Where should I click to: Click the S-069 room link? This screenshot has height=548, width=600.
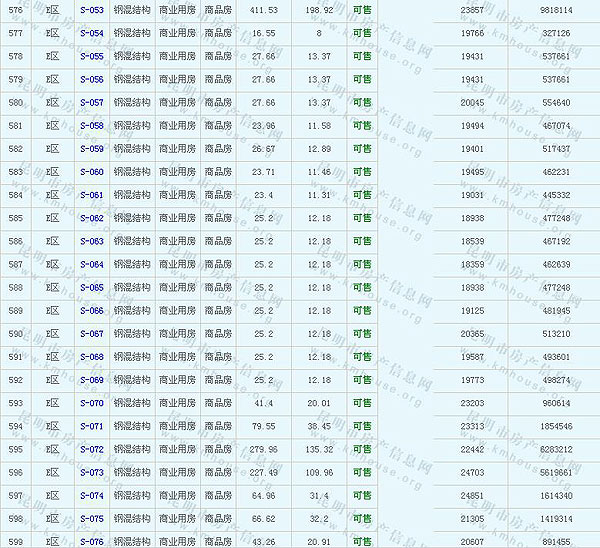pos(91,380)
